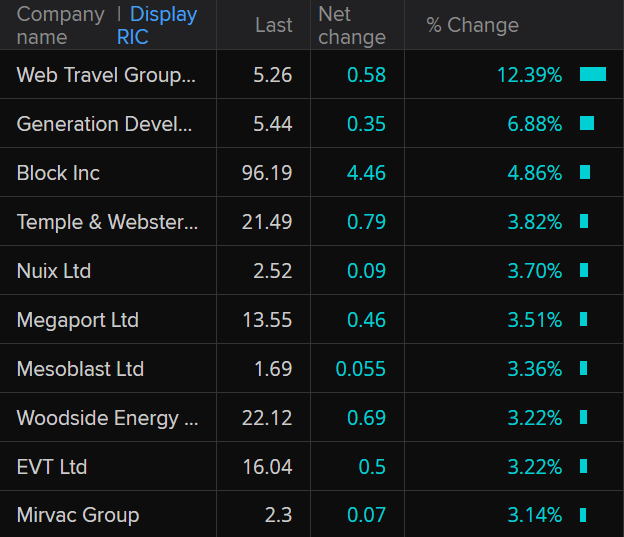Open EVT Ltd stock entry
Viewport: 624px width, 537px height.
point(52,467)
